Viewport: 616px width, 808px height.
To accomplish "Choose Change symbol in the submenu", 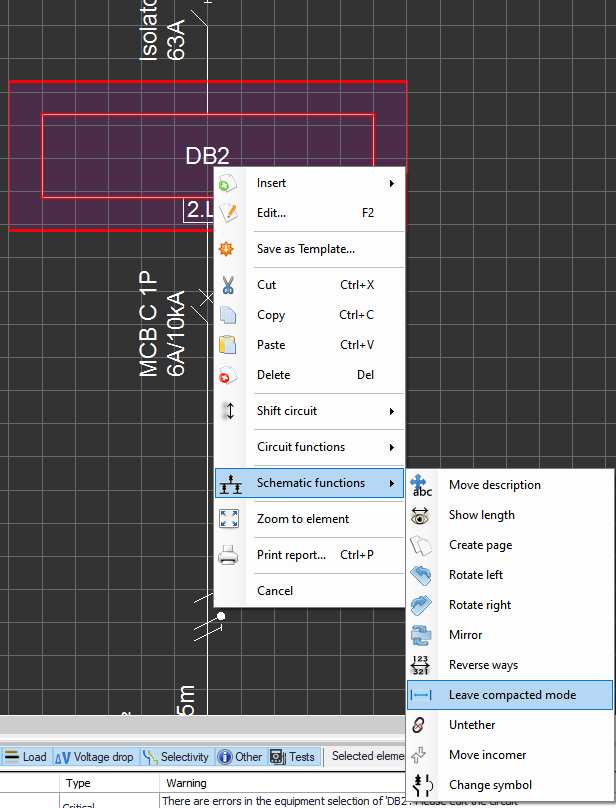I will pos(510,785).
